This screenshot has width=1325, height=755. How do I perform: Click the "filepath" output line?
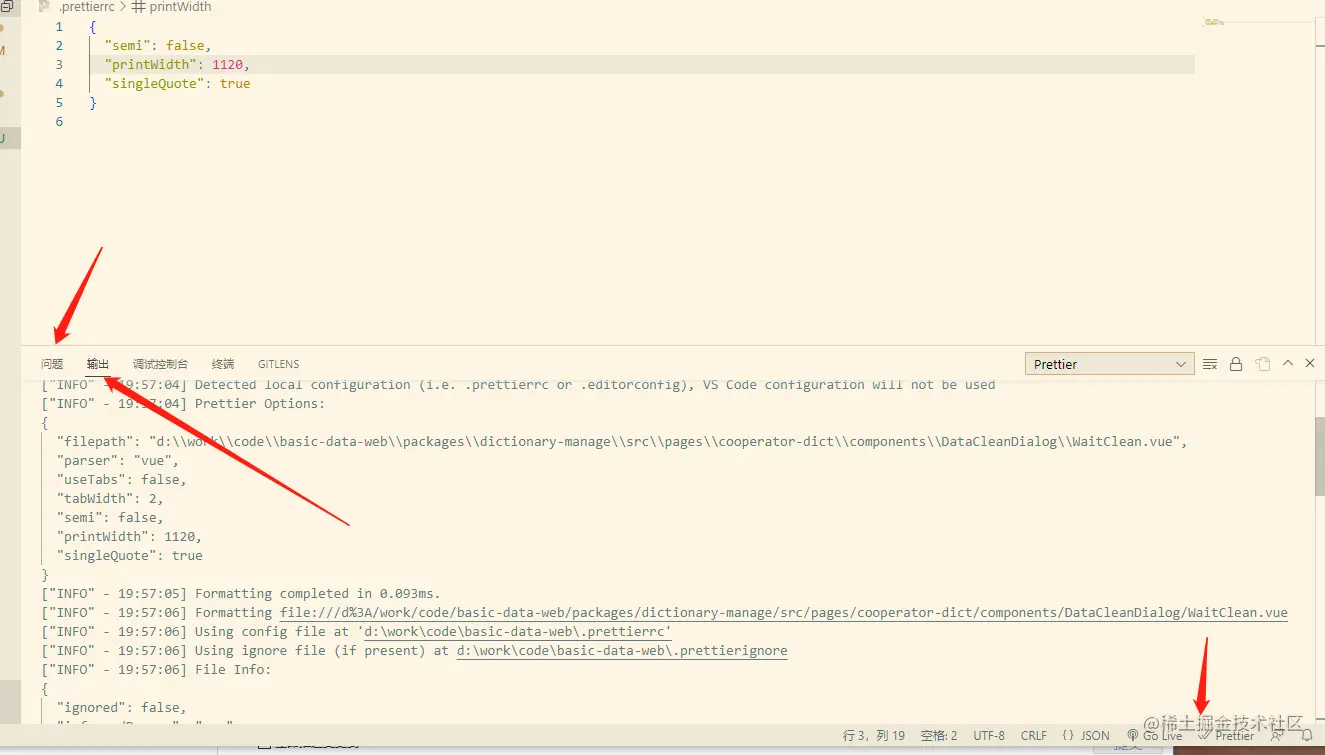[x=622, y=441]
